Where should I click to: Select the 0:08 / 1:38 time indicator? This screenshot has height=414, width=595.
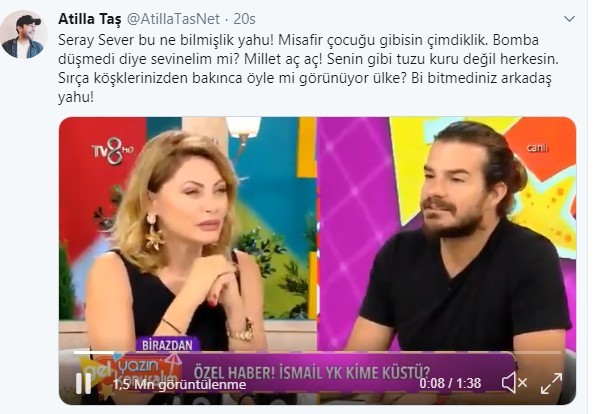[450, 383]
